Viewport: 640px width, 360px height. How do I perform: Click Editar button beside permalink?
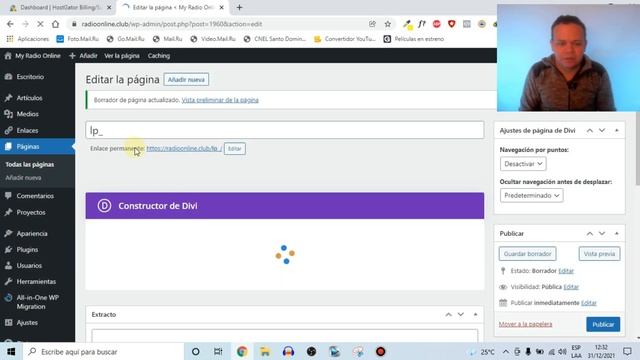pyautogui.click(x=235, y=149)
